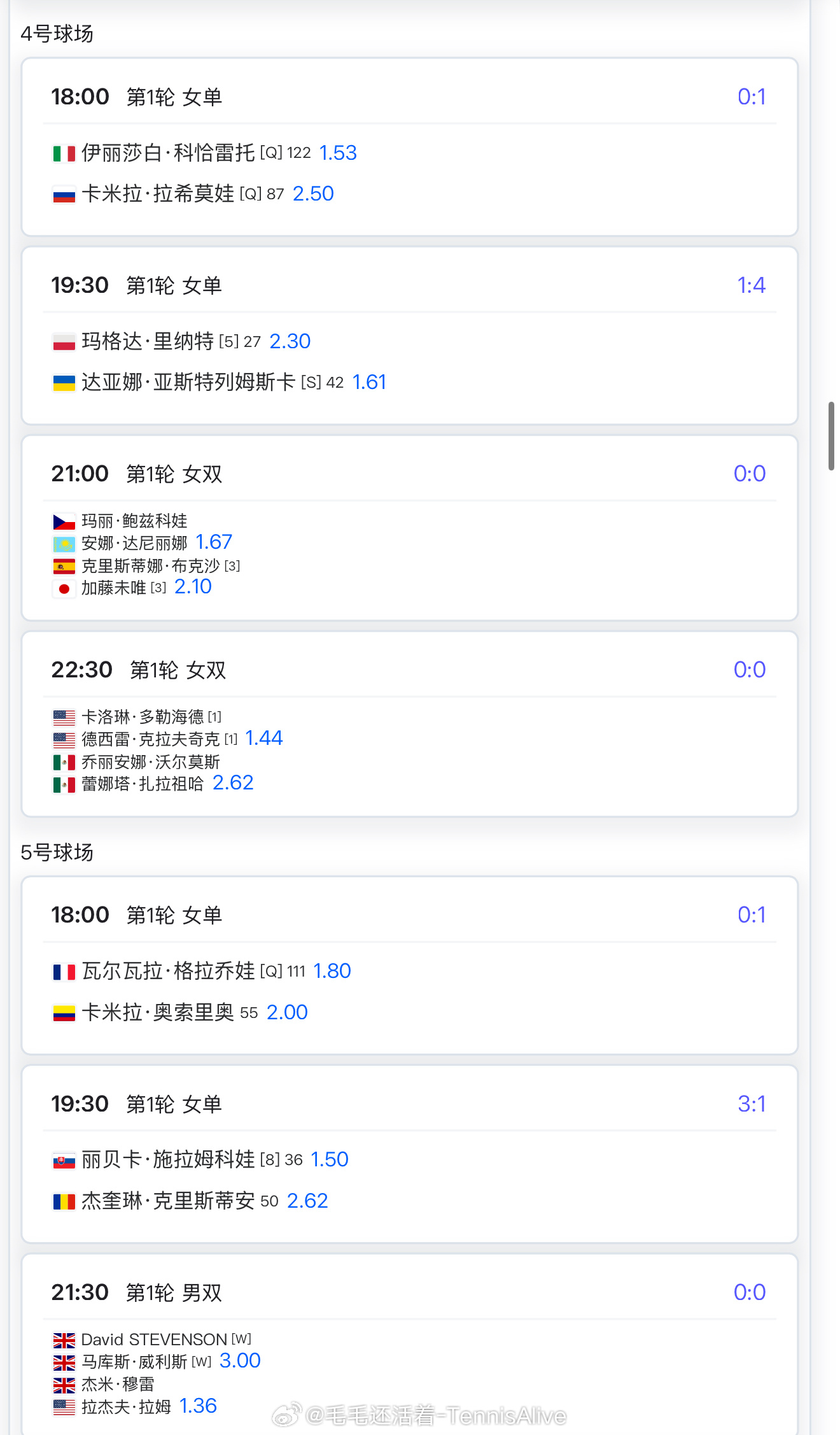
Task: Open the 21:00 第1轮 女双 match header
Action: [x=410, y=474]
